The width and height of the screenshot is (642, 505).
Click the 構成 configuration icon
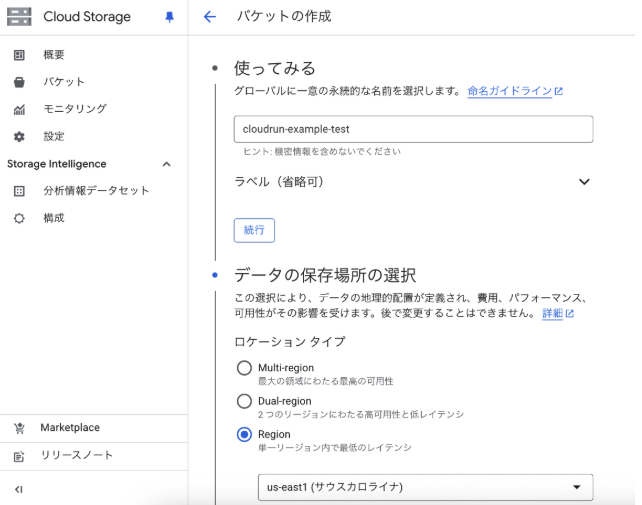pyautogui.click(x=19, y=218)
